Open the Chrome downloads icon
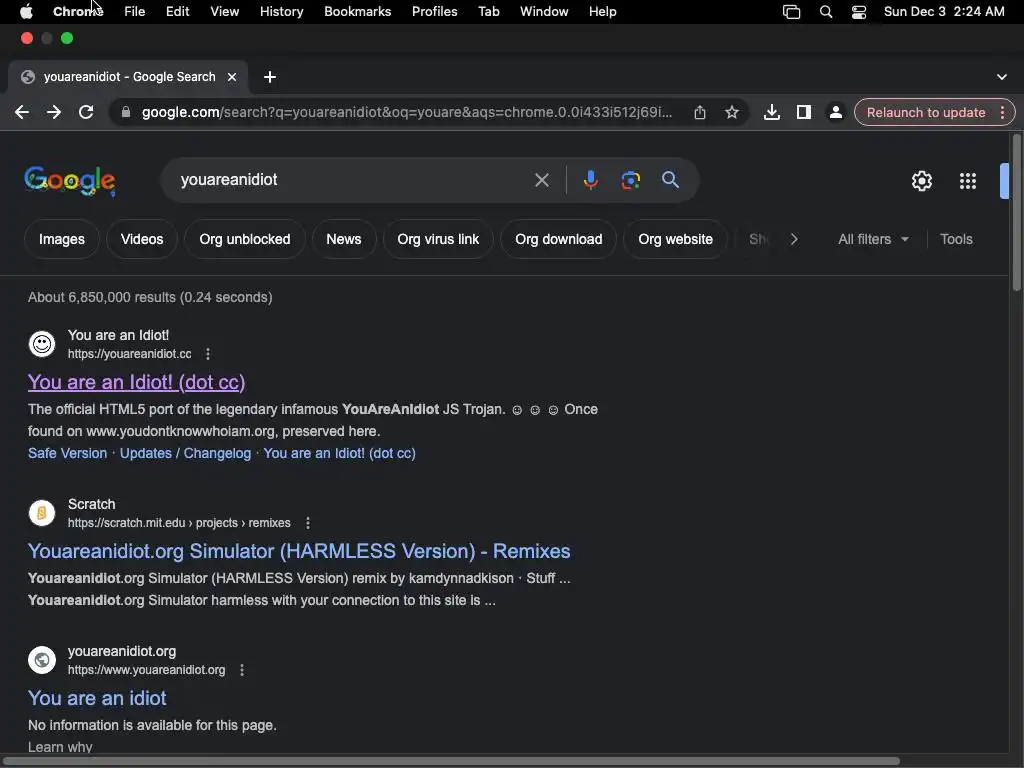This screenshot has width=1024, height=768. click(x=771, y=112)
